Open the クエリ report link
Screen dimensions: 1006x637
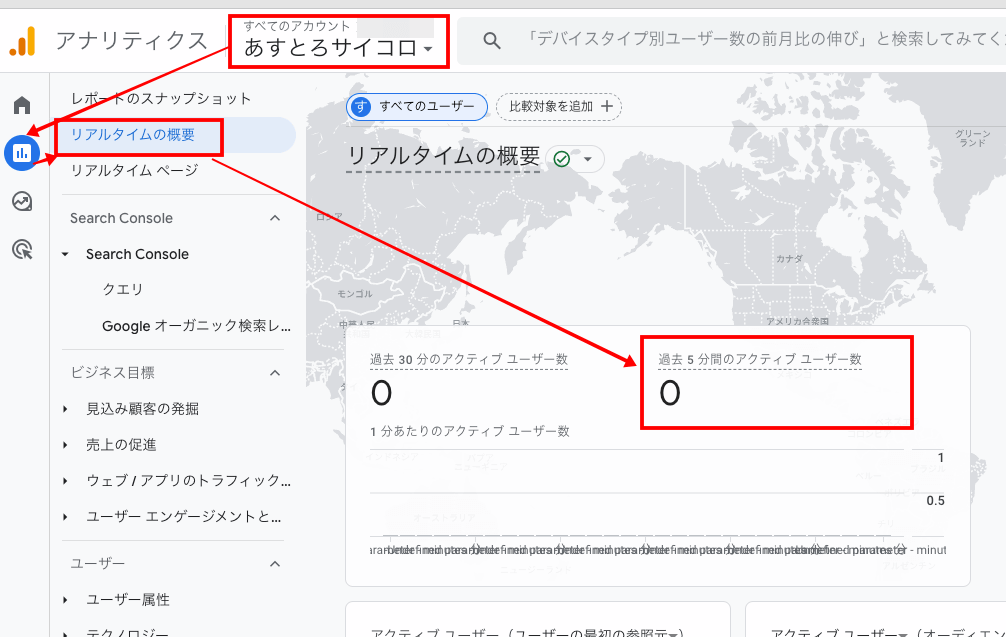pos(123,290)
